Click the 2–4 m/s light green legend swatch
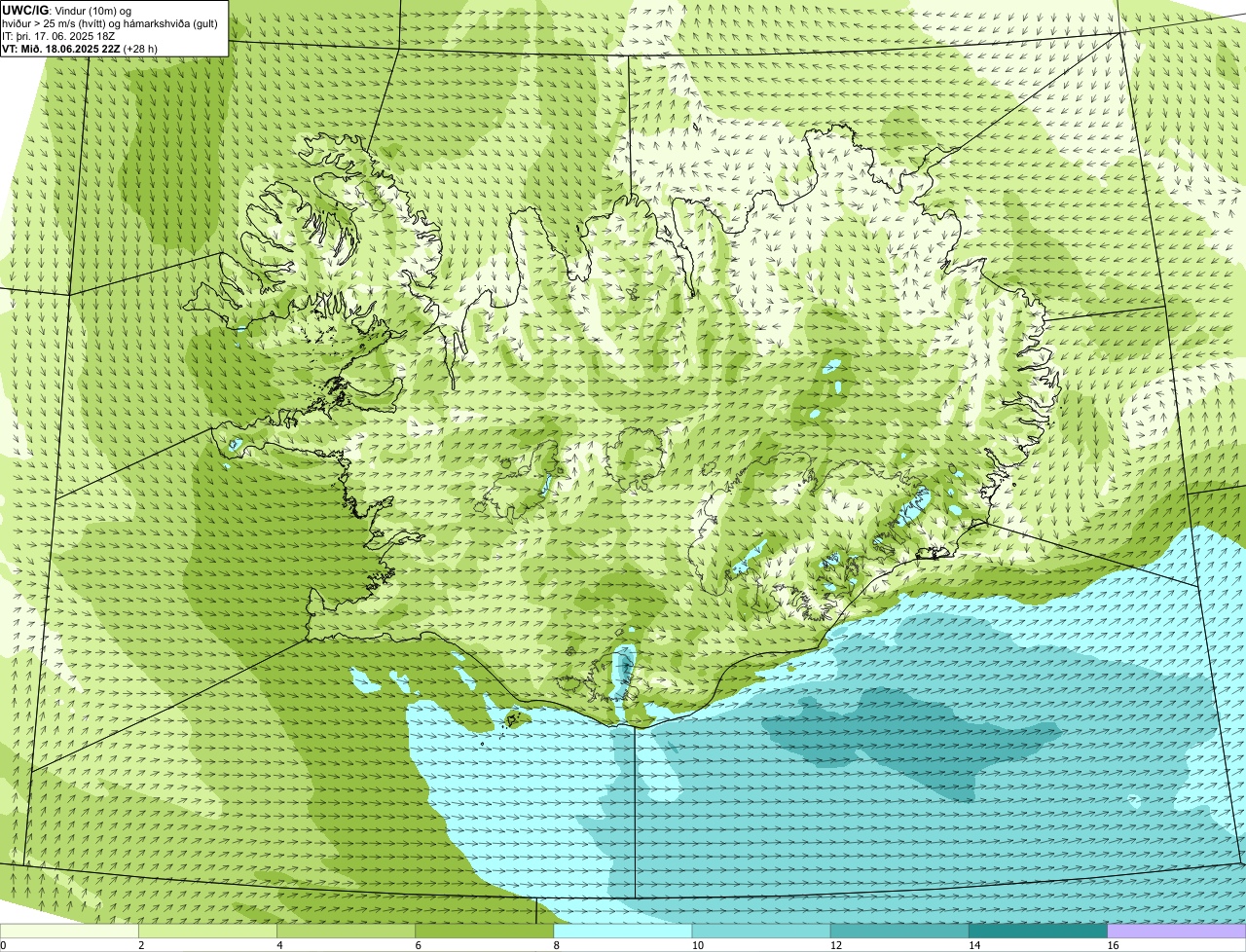The height and width of the screenshot is (952, 1246). click(x=207, y=931)
